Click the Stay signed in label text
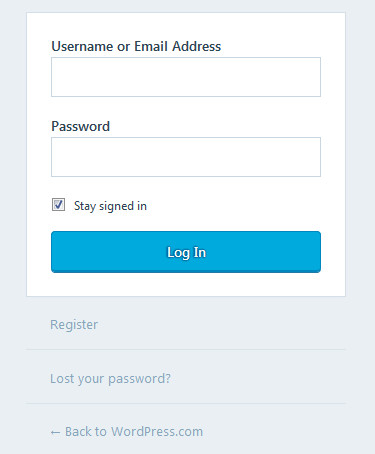 (110, 206)
